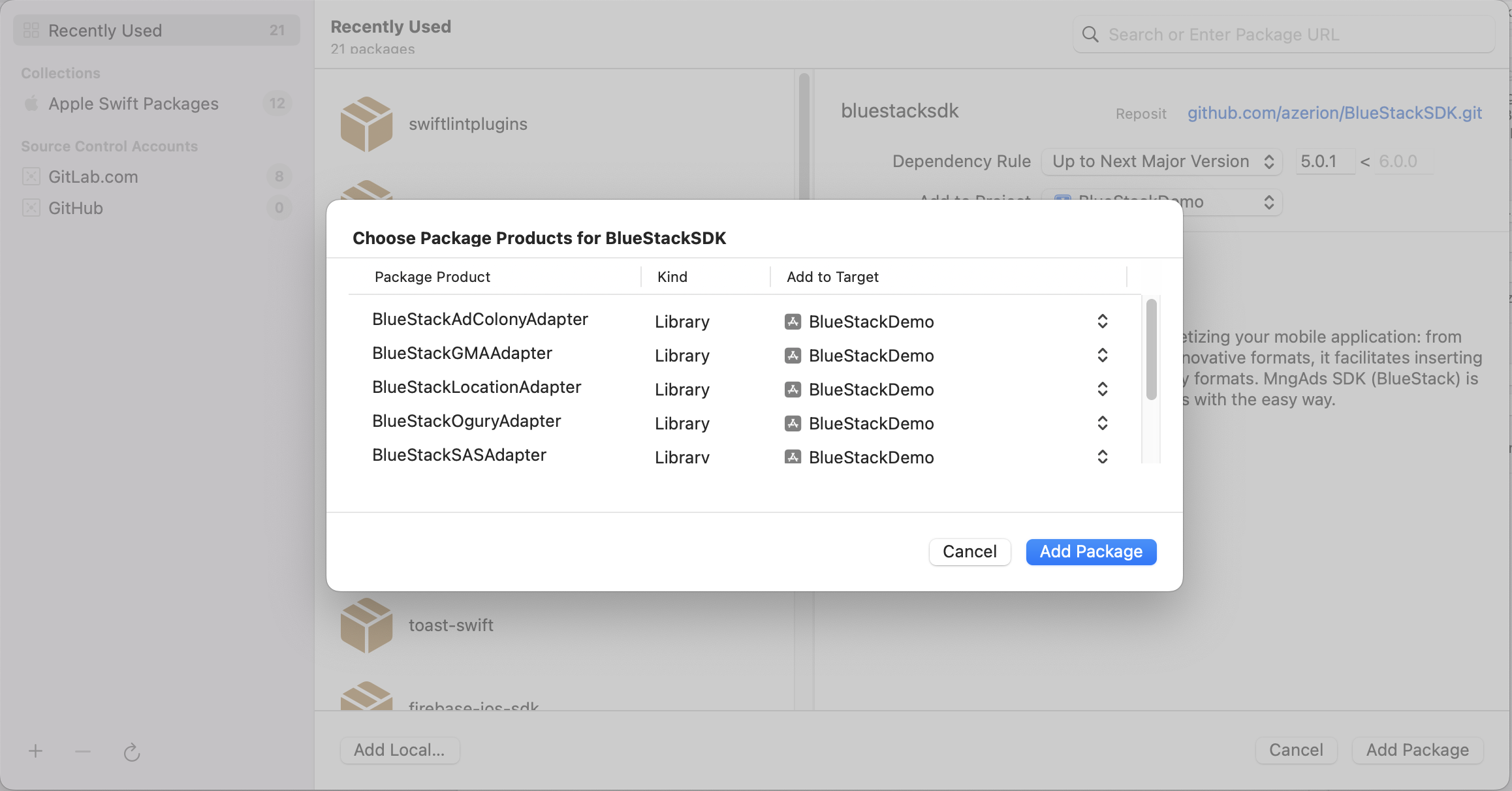Viewport: 1512px width, 791px height.
Task: Select GitLab.com source control account
Action: (157, 176)
